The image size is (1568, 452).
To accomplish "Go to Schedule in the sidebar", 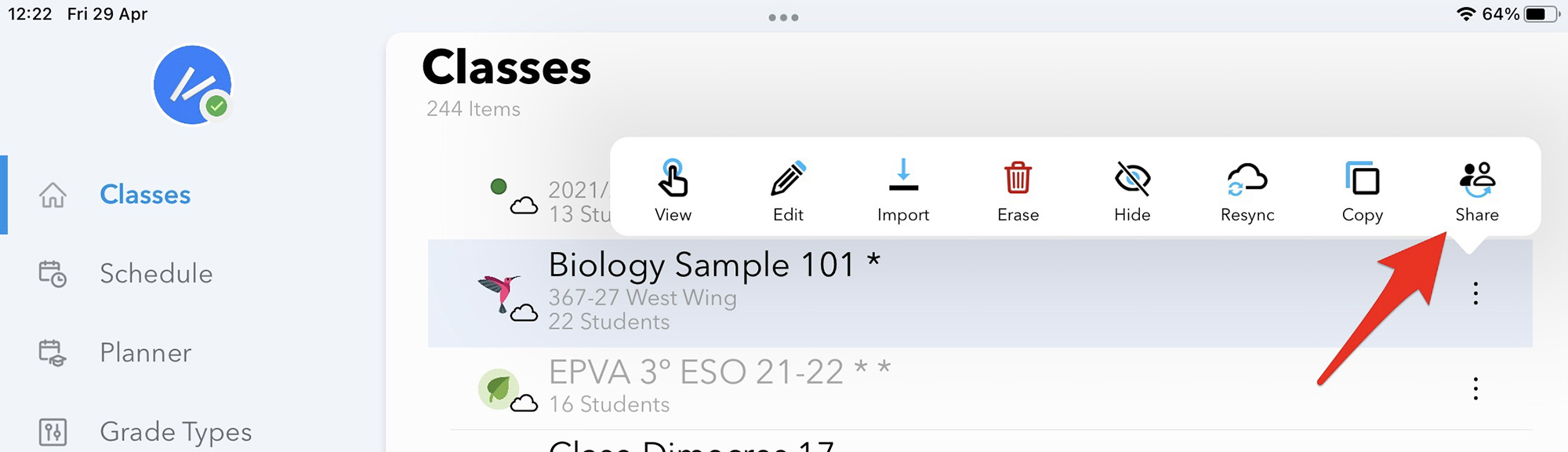I will (x=155, y=274).
